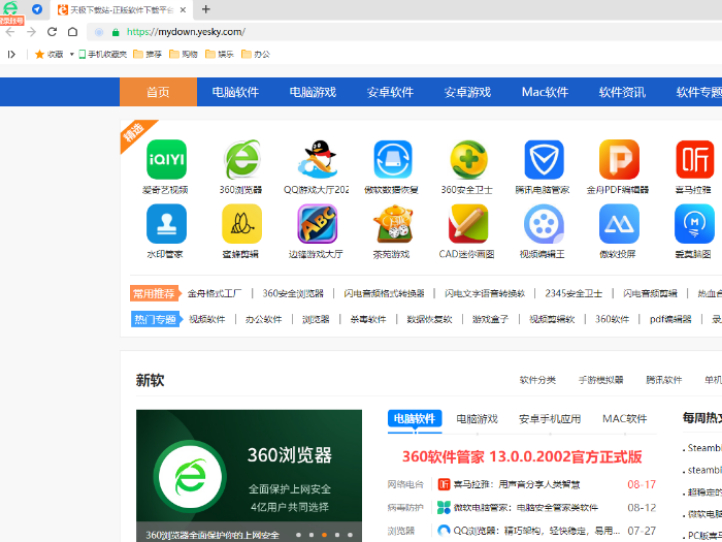Select 首页 in the site navigation

click(x=158, y=92)
